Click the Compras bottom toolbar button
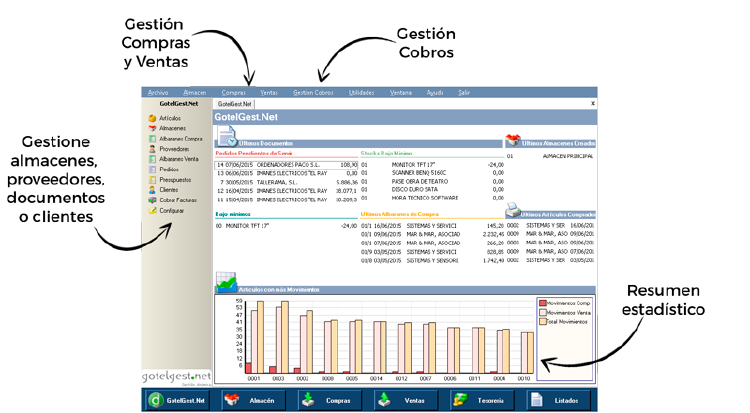750x413 pixels. (330, 401)
